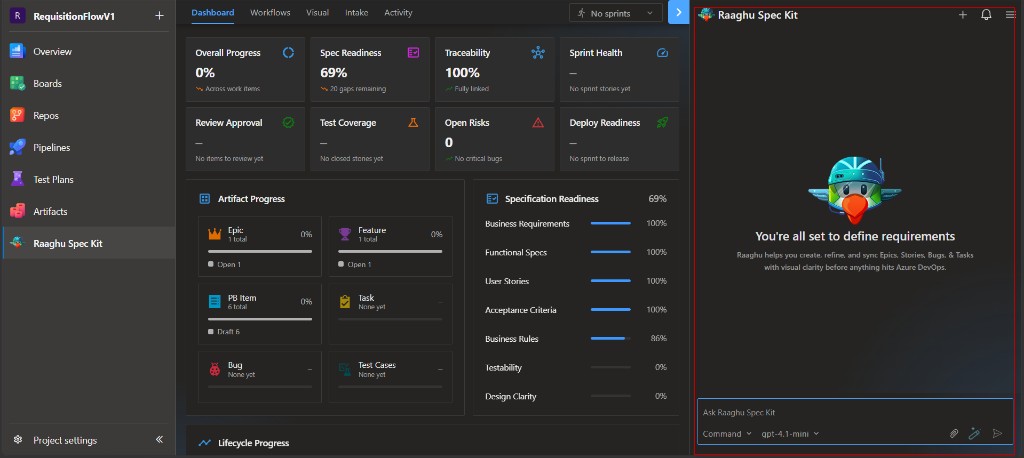The height and width of the screenshot is (458, 1024).
Task: Click the magic wand enhance icon
Action: tap(974, 433)
